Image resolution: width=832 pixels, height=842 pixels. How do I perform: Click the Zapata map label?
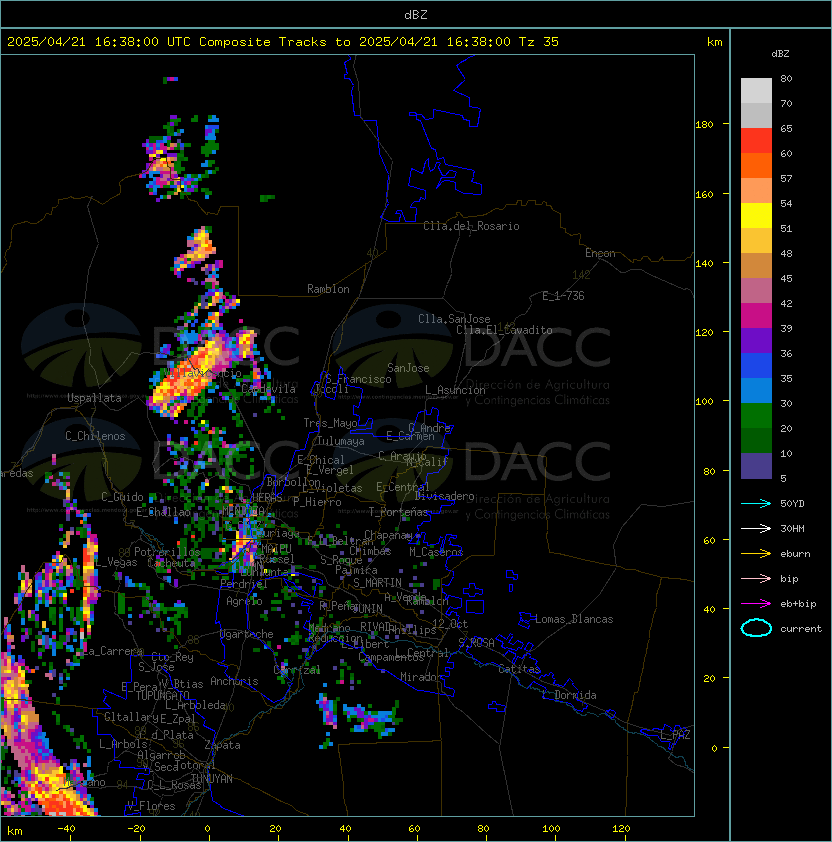pos(222,745)
